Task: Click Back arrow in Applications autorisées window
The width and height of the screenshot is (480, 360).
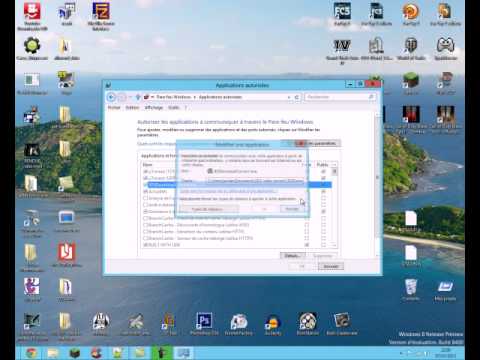Action: pyautogui.click(x=112, y=97)
